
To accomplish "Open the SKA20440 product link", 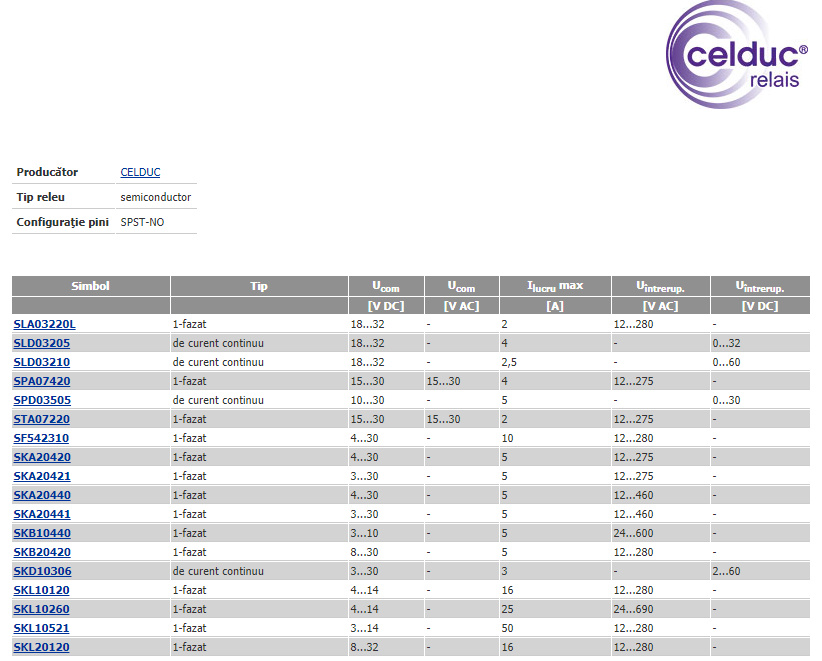I will point(42,495).
